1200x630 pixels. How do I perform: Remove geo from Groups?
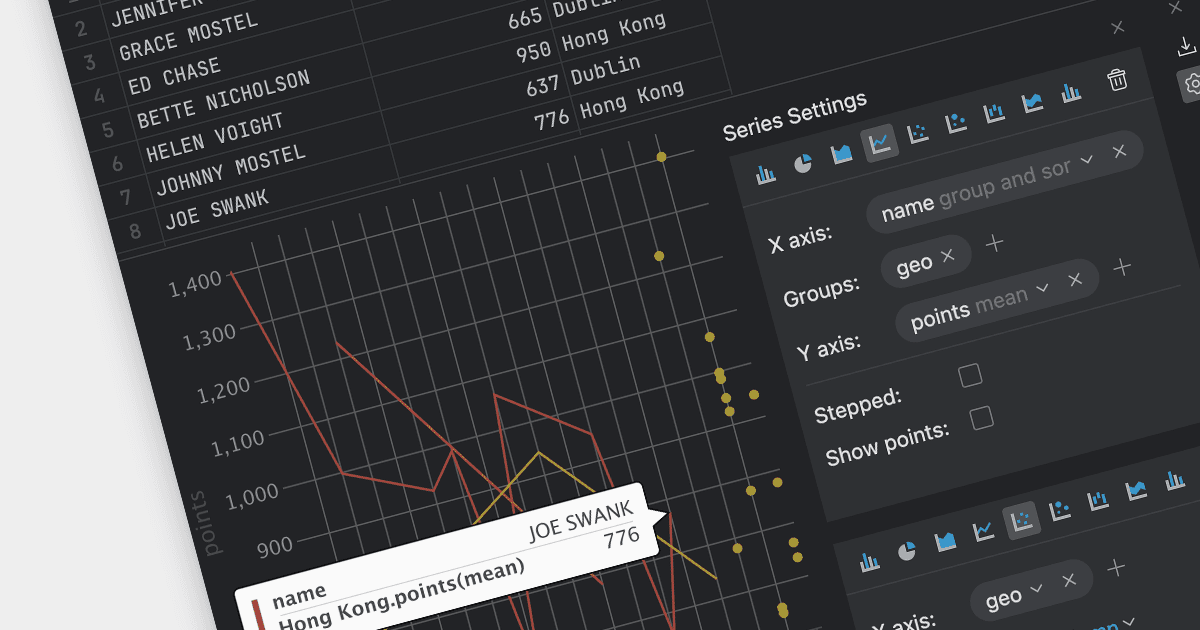(948, 256)
